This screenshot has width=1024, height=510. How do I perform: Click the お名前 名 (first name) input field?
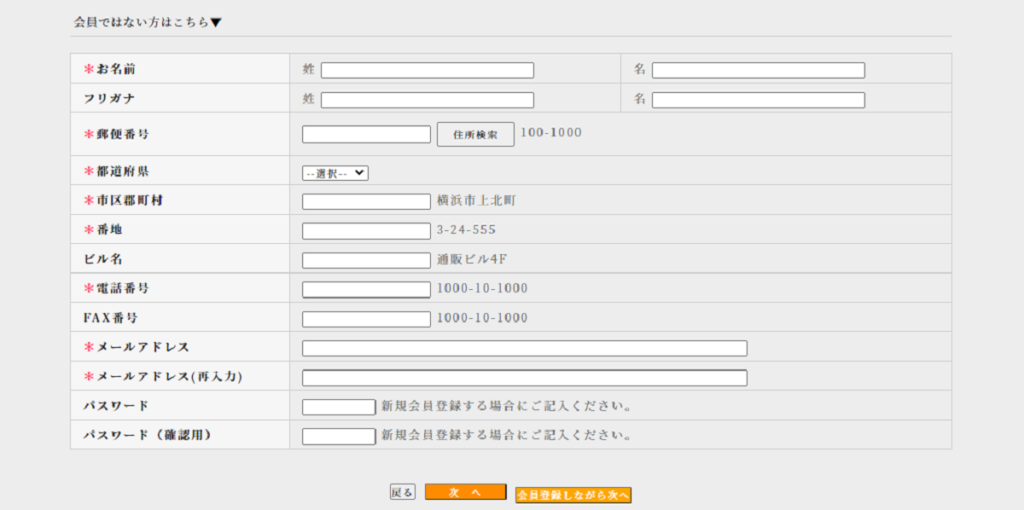(758, 71)
